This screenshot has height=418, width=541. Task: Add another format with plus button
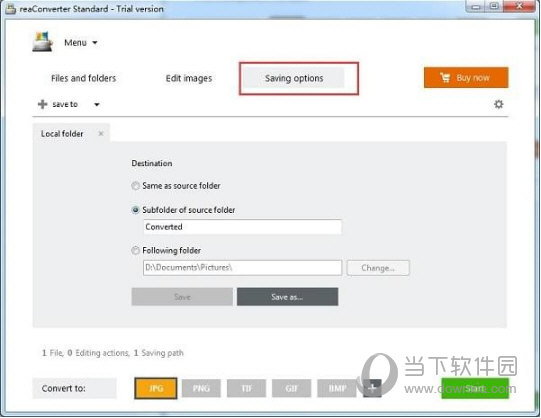coord(372,388)
